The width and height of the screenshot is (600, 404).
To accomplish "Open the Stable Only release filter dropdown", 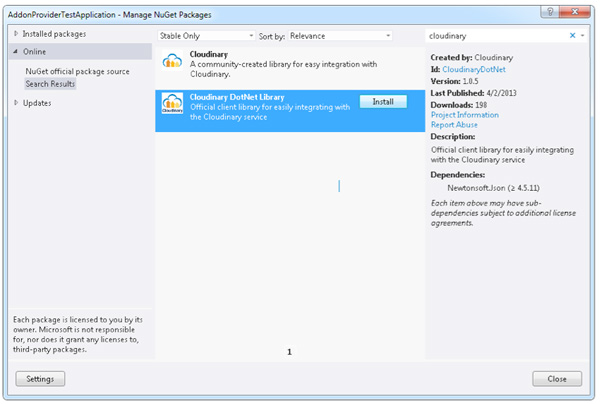I will point(206,36).
